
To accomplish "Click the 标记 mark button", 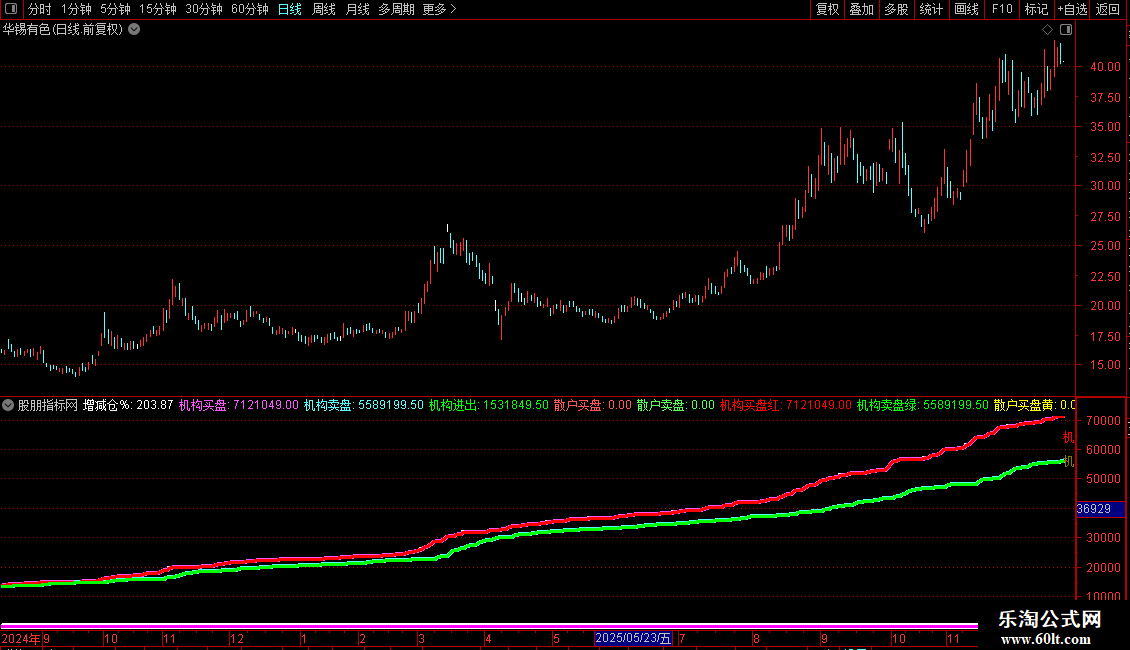I will click(1036, 9).
